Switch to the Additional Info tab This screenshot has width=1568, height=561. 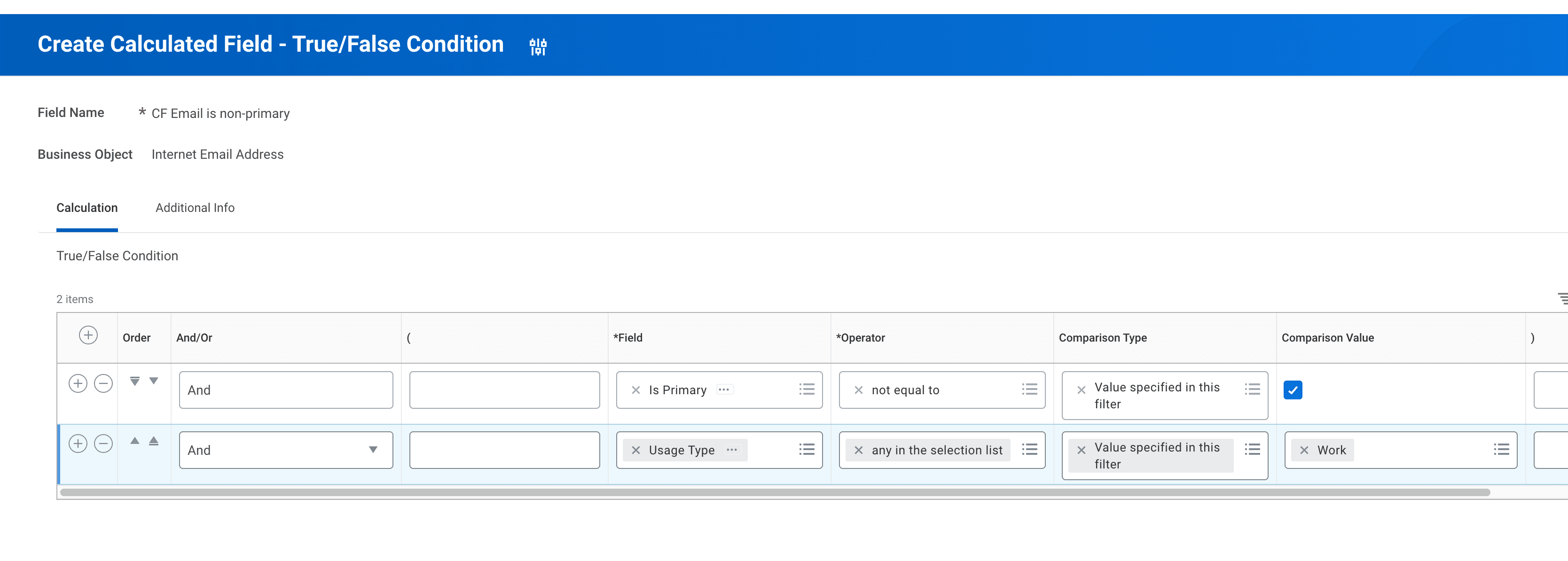pos(195,207)
